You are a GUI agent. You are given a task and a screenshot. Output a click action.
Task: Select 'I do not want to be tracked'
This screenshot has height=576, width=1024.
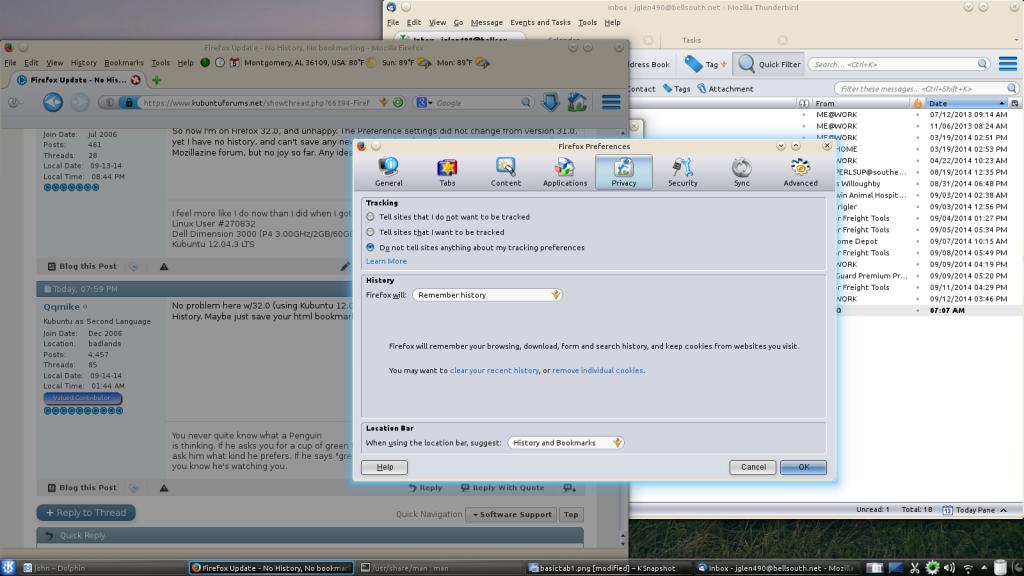tap(371, 217)
